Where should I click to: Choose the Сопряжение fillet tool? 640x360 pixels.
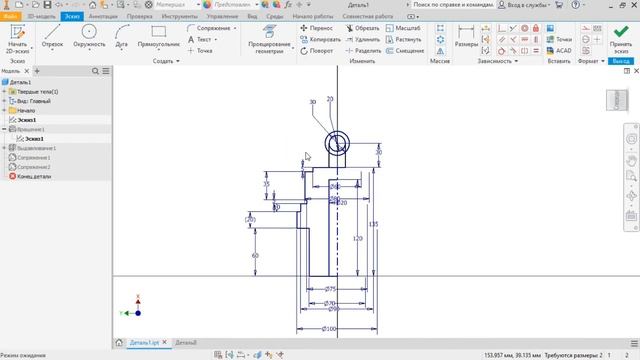point(209,28)
